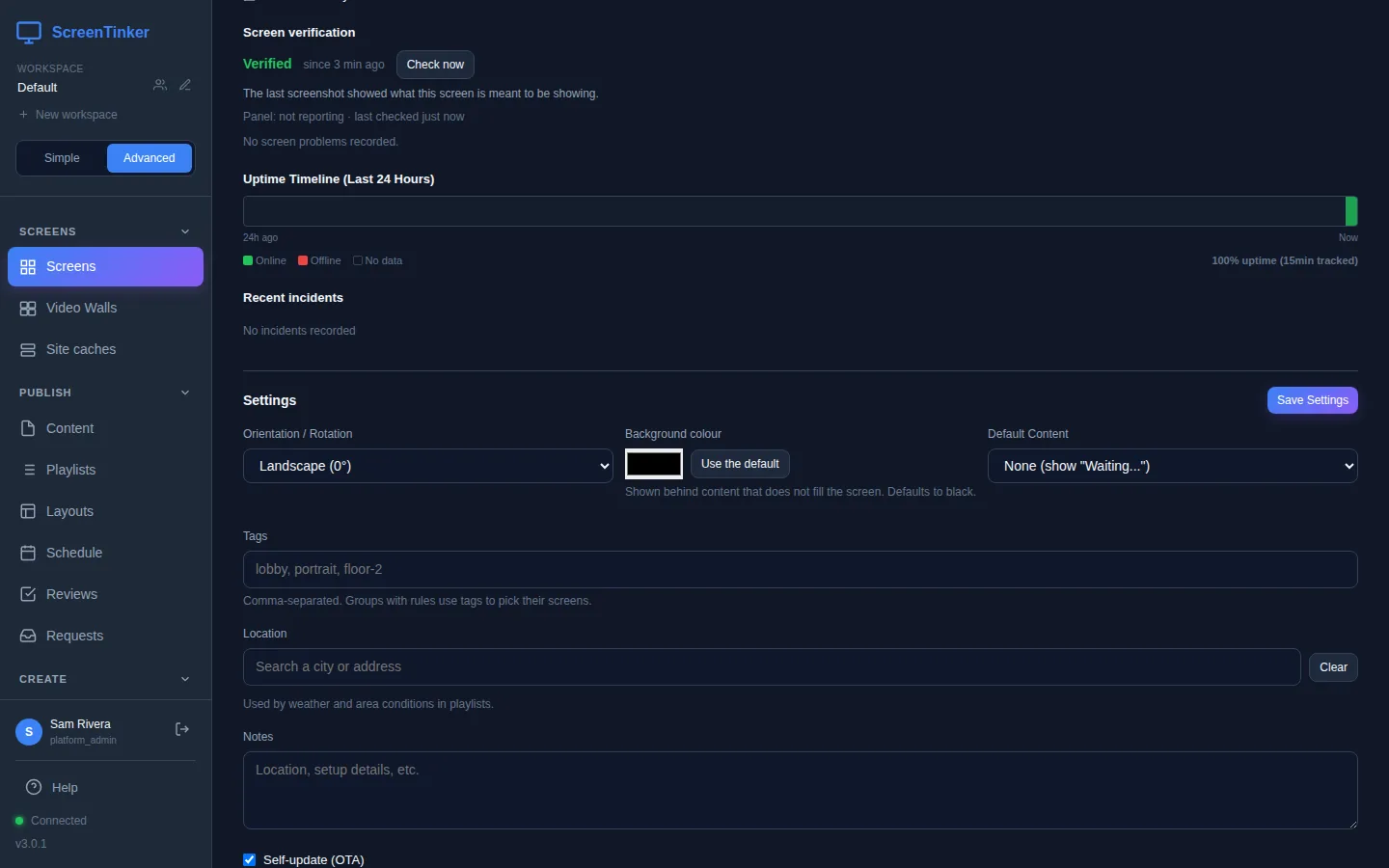Screen dimensions: 1389x868
Task: Click the Requests inbox icon
Action: [x=28, y=636]
